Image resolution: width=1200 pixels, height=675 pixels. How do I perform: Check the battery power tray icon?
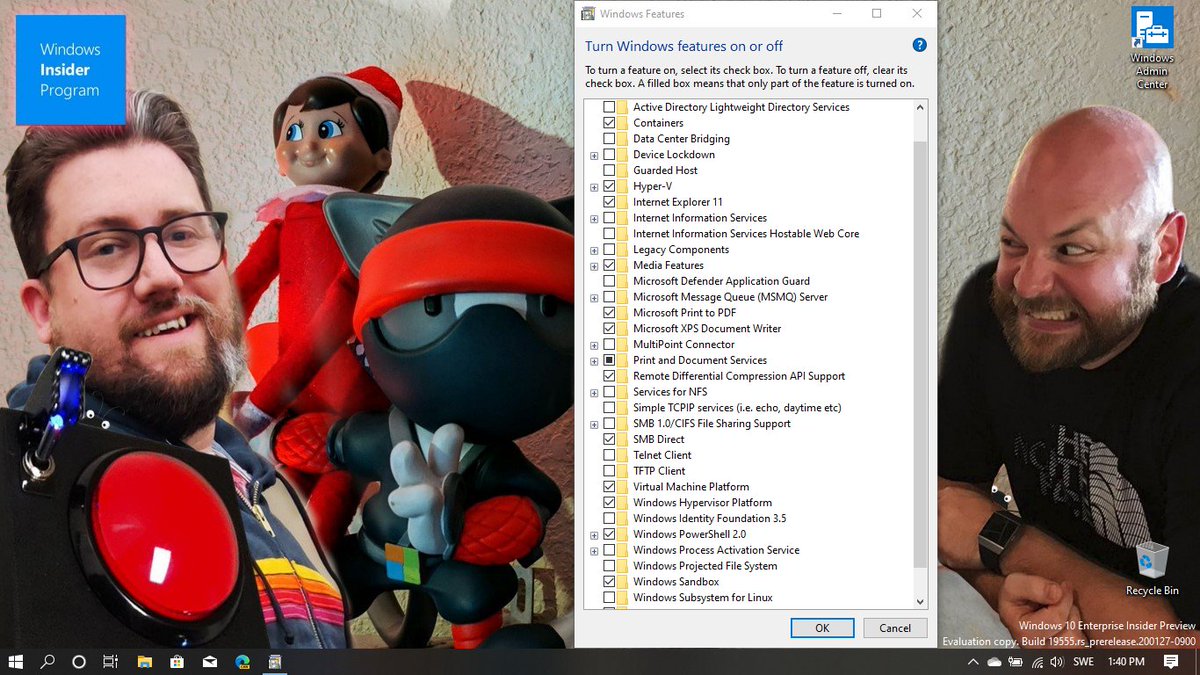pos(1015,662)
